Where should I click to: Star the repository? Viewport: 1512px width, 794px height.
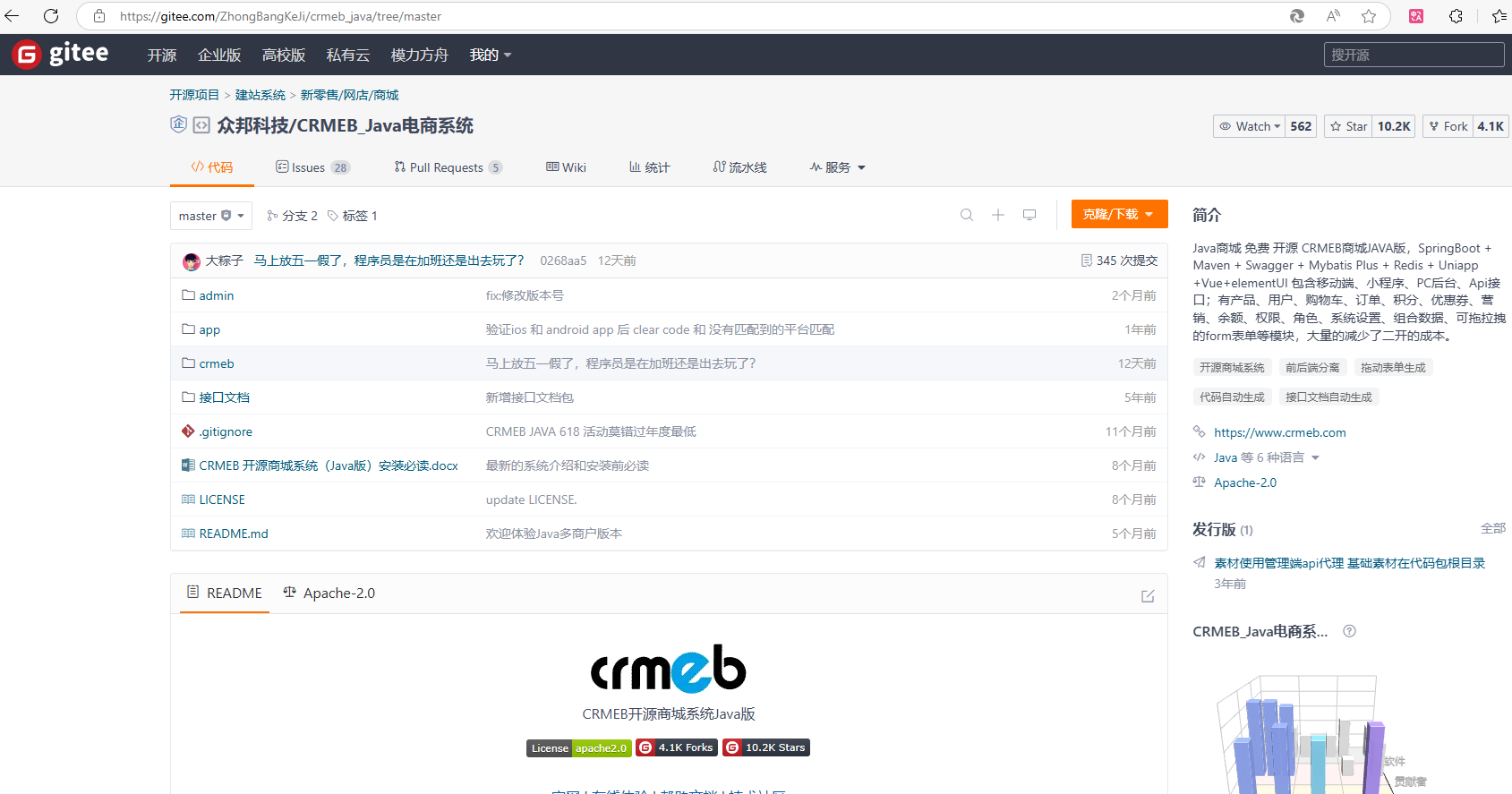click(x=1349, y=126)
